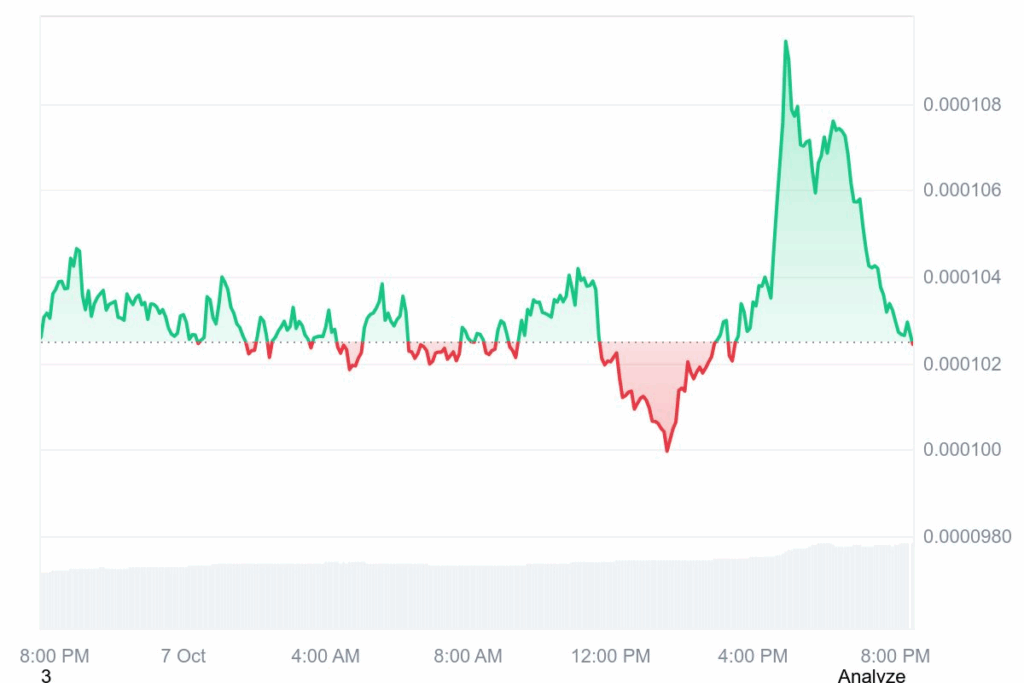Click the lowest red dip of the price line
Screen dimensions: 1024x683
pos(667,451)
